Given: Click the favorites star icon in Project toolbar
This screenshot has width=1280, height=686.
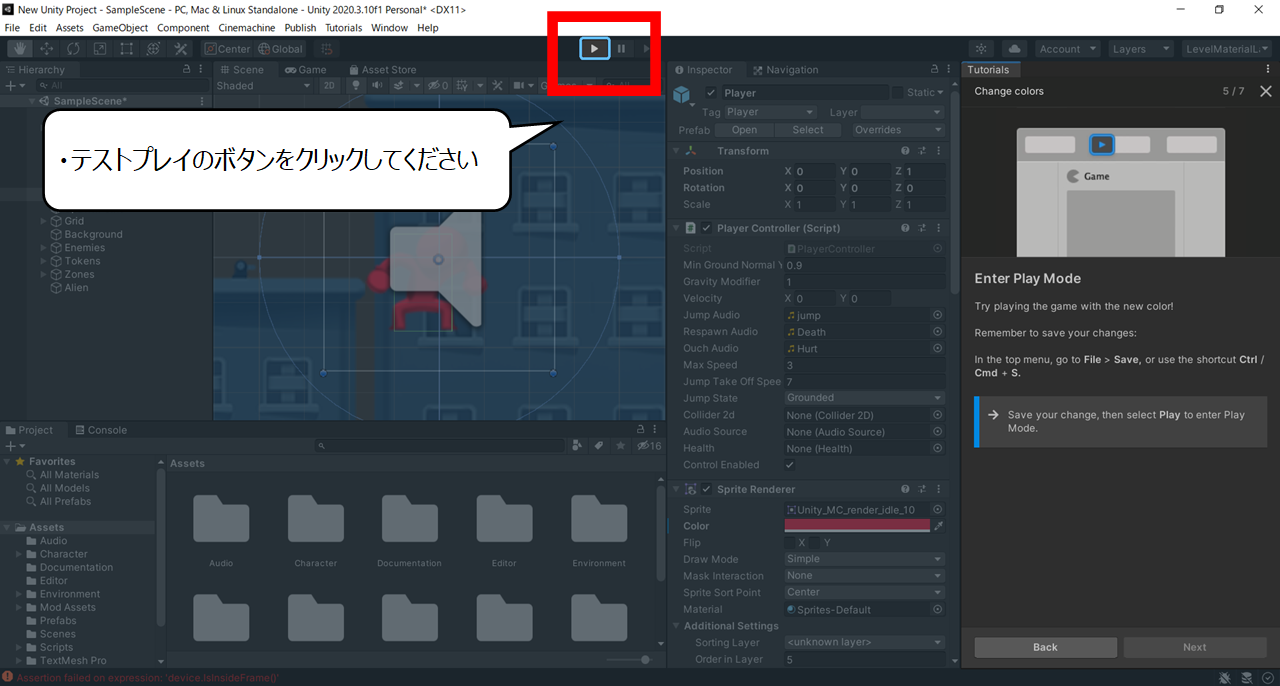Looking at the screenshot, I should tap(620, 445).
